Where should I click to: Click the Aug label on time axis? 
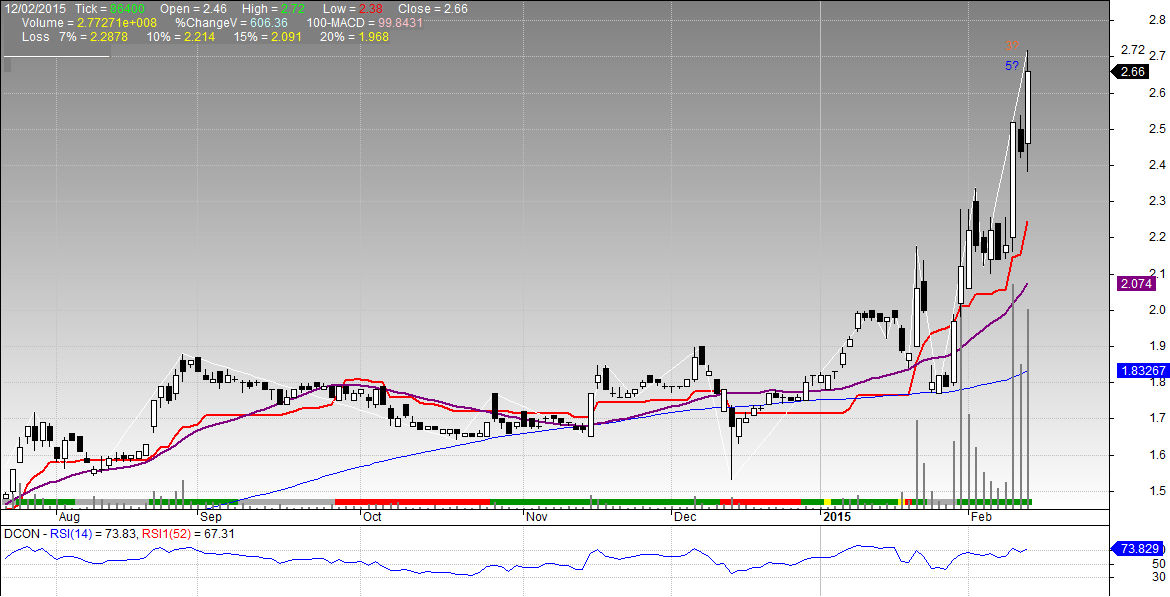(x=69, y=516)
